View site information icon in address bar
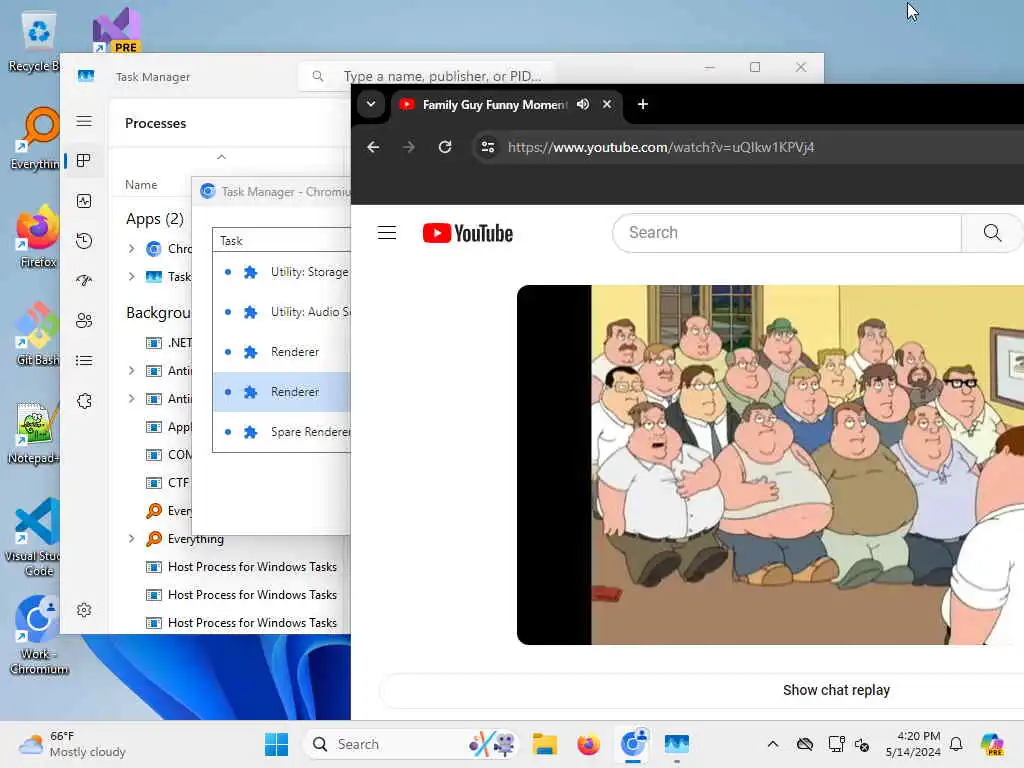The image size is (1024, 768). (488, 147)
